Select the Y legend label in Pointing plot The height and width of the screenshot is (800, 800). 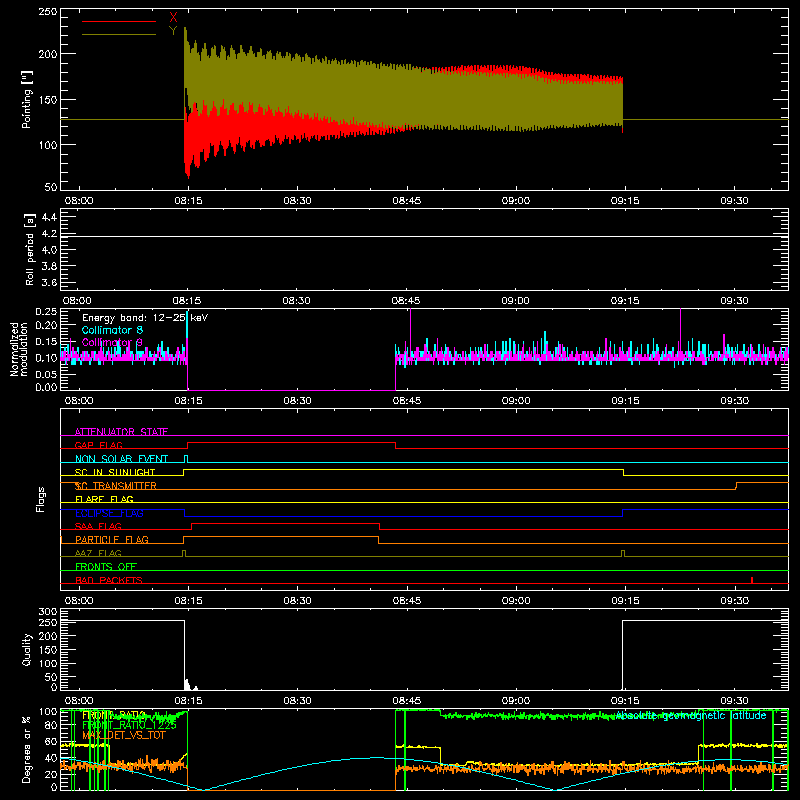pyautogui.click(x=173, y=31)
